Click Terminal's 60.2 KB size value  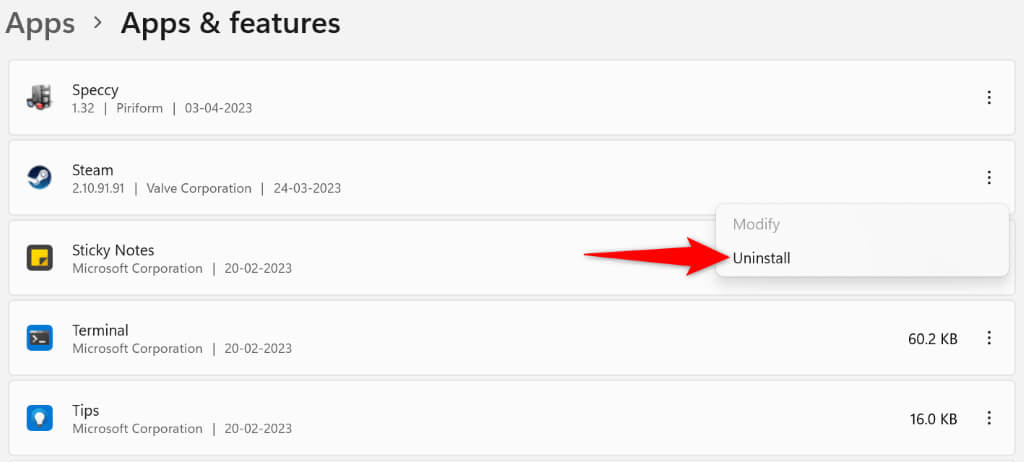pos(932,339)
